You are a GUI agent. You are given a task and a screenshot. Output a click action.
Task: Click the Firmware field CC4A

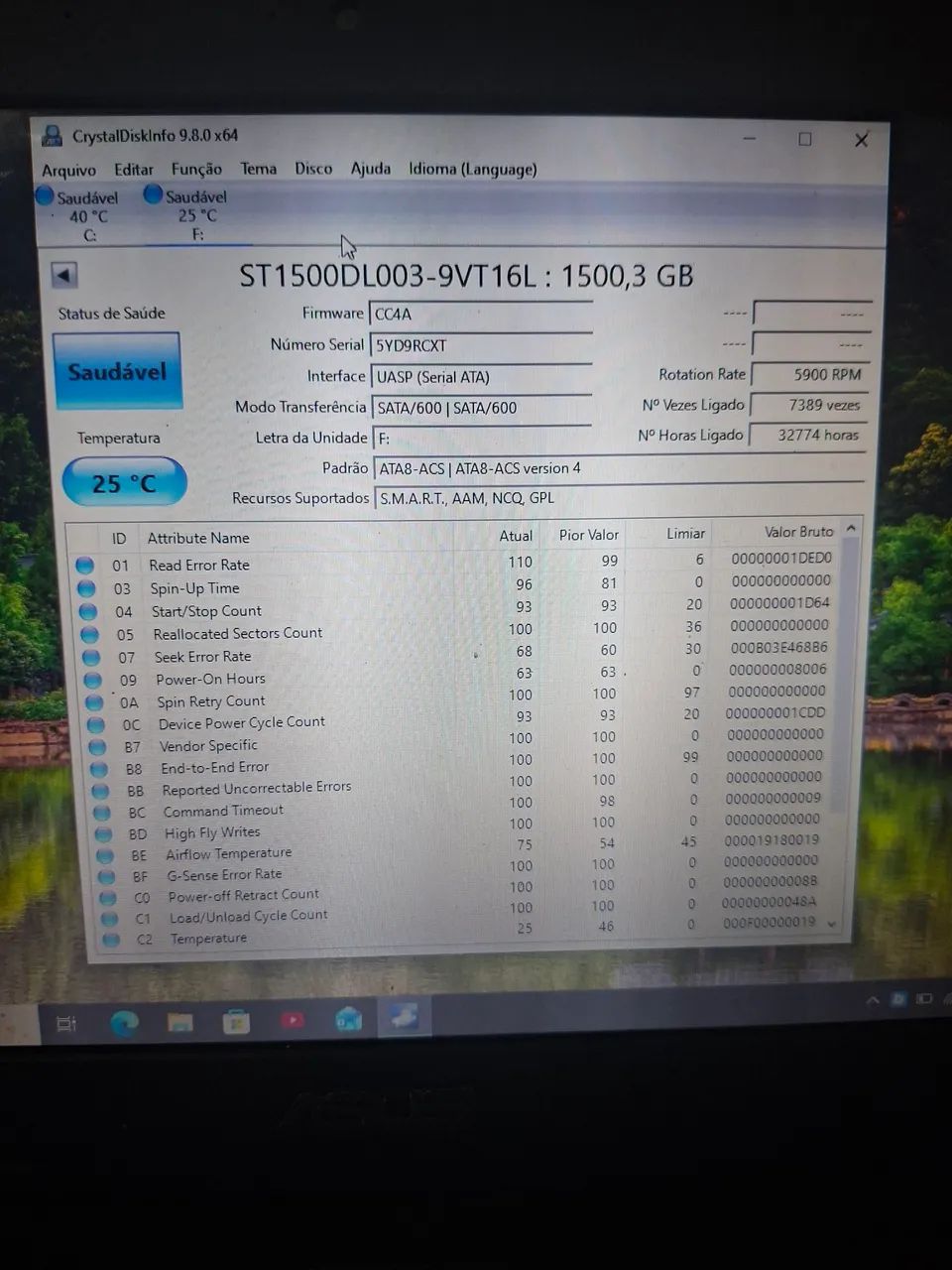pyautogui.click(x=481, y=314)
